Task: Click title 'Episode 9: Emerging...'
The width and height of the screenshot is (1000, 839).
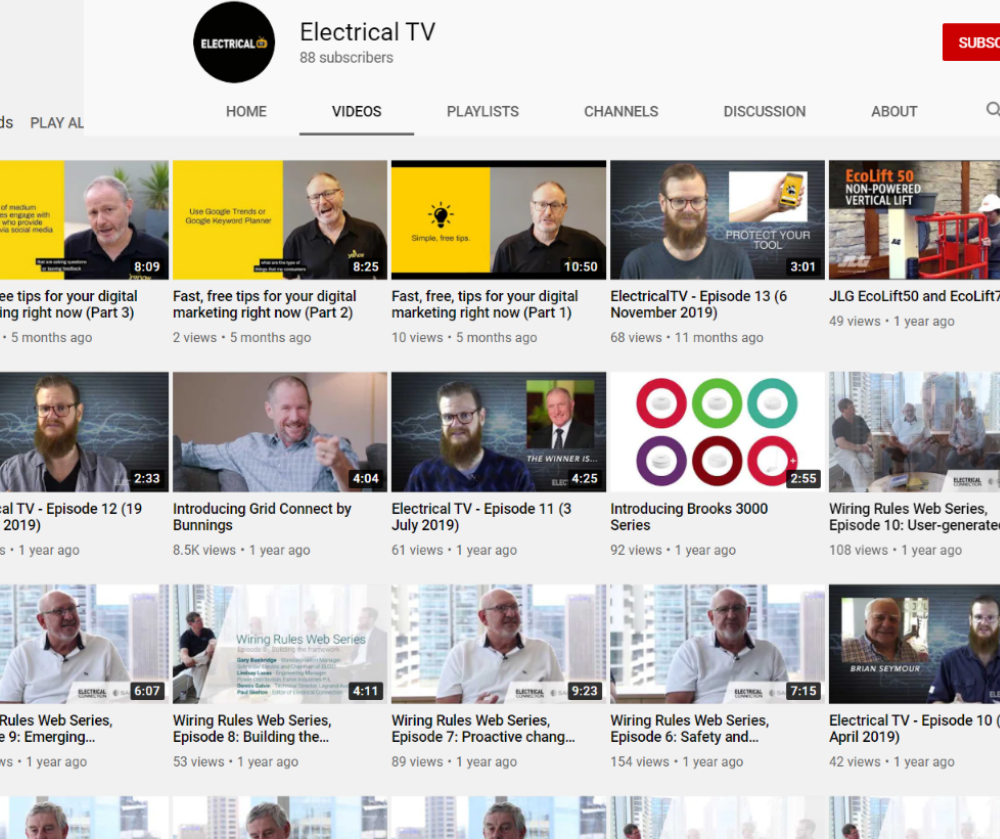Action: click(56, 729)
